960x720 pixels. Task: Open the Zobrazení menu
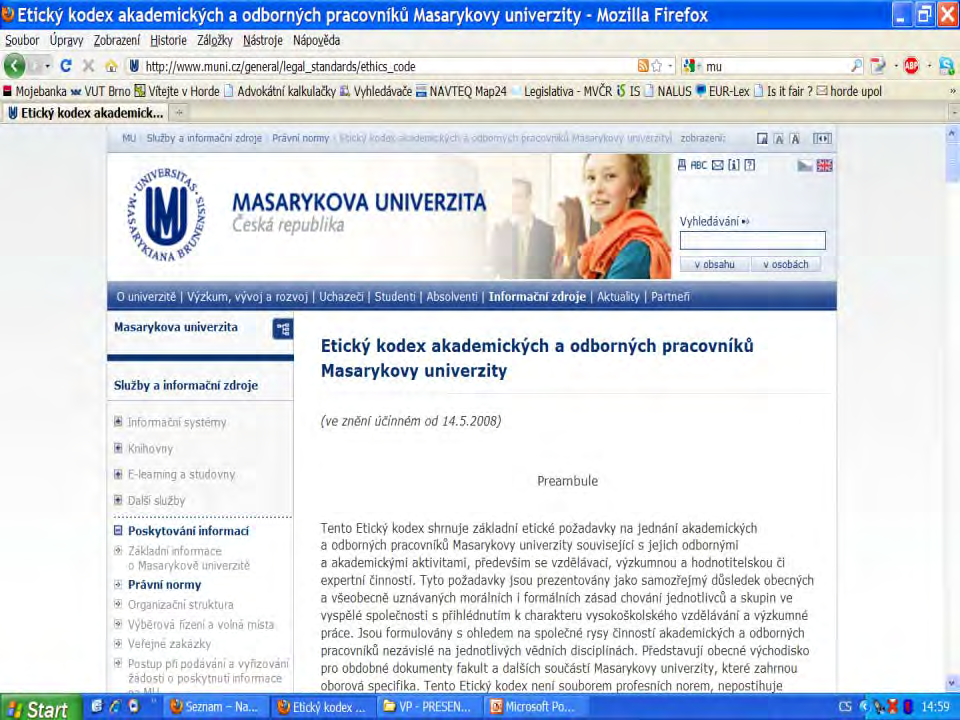pos(117,40)
